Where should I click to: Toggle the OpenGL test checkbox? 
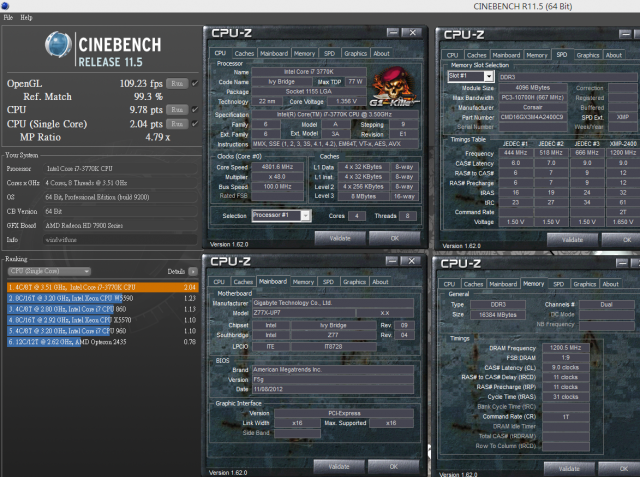point(195,83)
